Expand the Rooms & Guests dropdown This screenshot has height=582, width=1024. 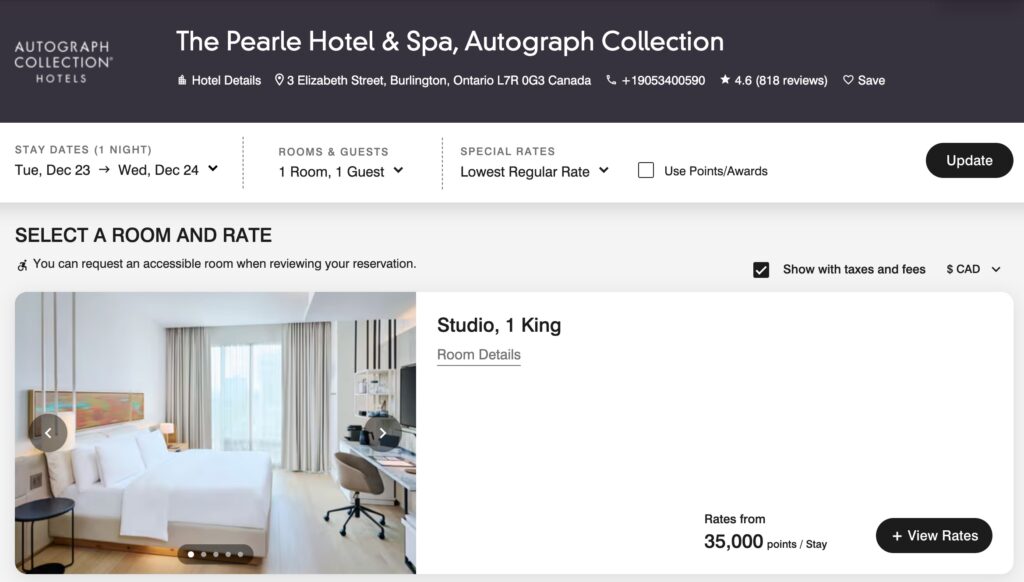342,170
